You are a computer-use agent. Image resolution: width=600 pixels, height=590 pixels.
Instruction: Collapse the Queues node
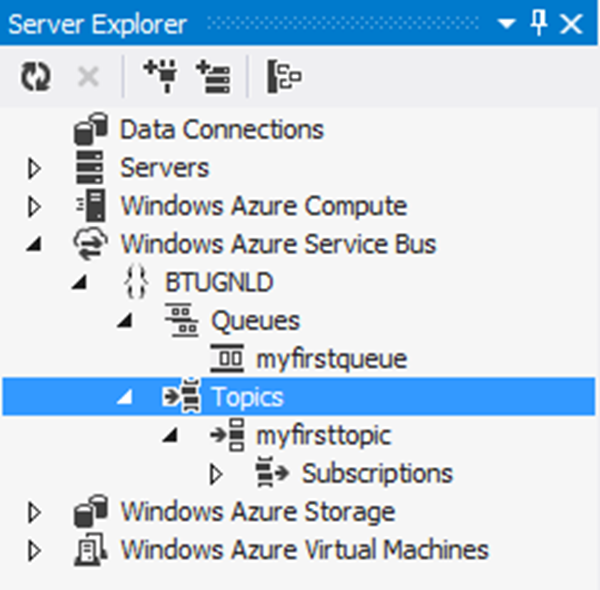[124, 321]
